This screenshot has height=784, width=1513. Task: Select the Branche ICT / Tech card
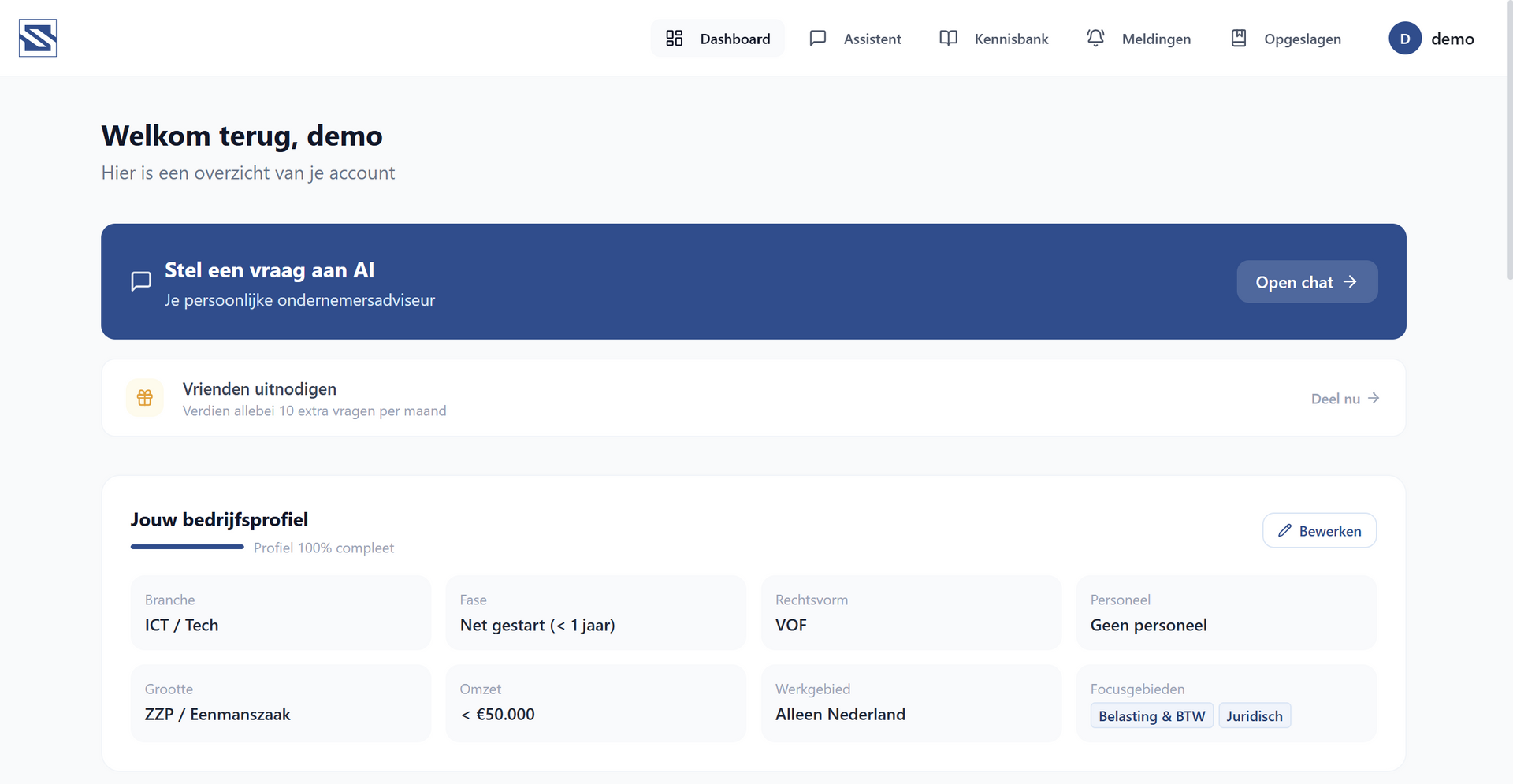click(281, 613)
